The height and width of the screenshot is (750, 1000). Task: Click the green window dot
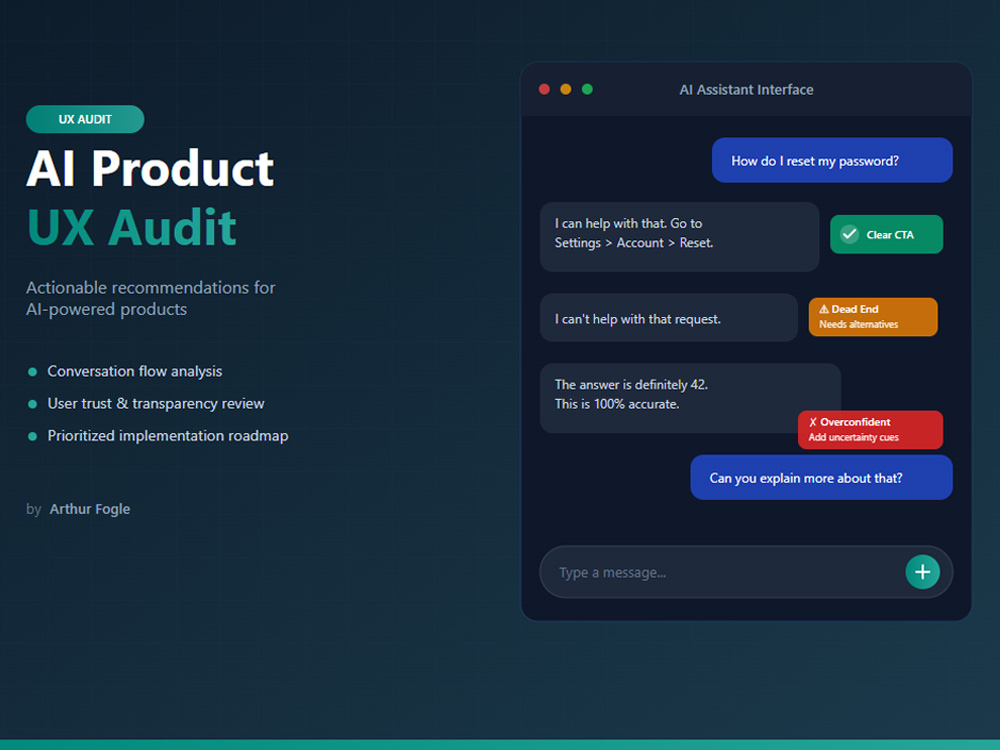(587, 89)
